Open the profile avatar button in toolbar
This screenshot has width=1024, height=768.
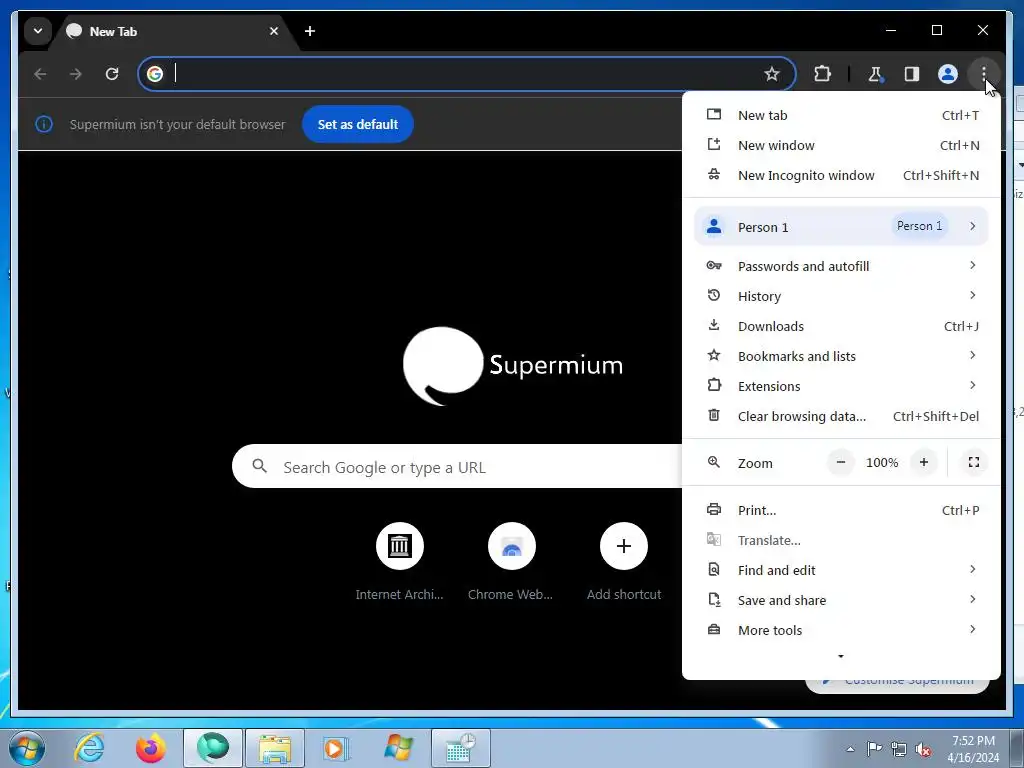pyautogui.click(x=948, y=74)
